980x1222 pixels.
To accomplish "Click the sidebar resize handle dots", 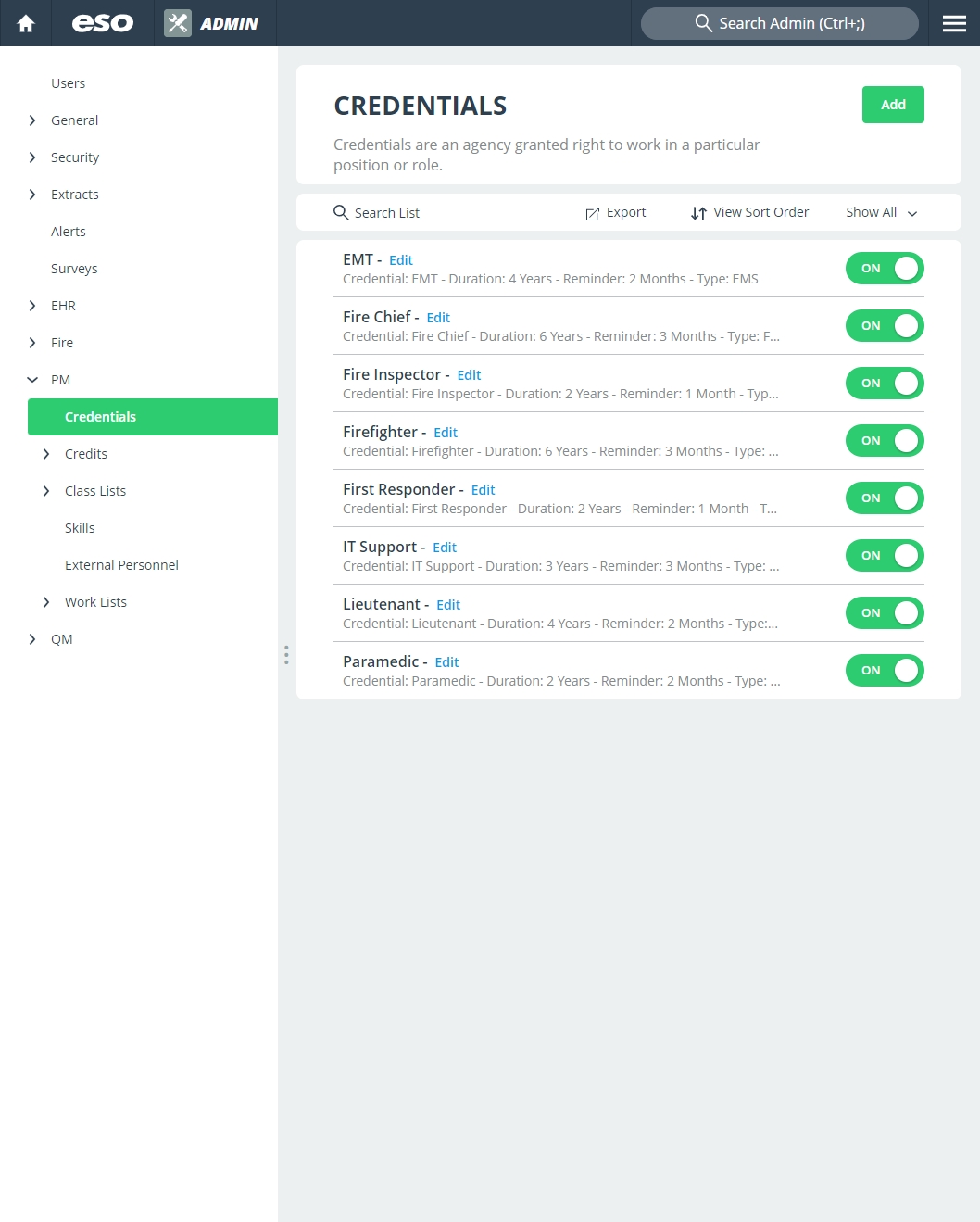I will click(286, 655).
